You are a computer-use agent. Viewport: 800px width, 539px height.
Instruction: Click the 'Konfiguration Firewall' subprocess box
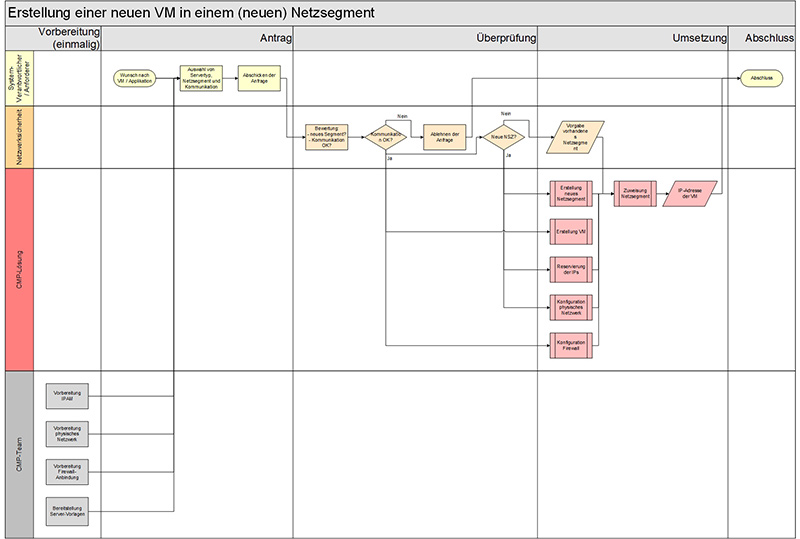(572, 345)
